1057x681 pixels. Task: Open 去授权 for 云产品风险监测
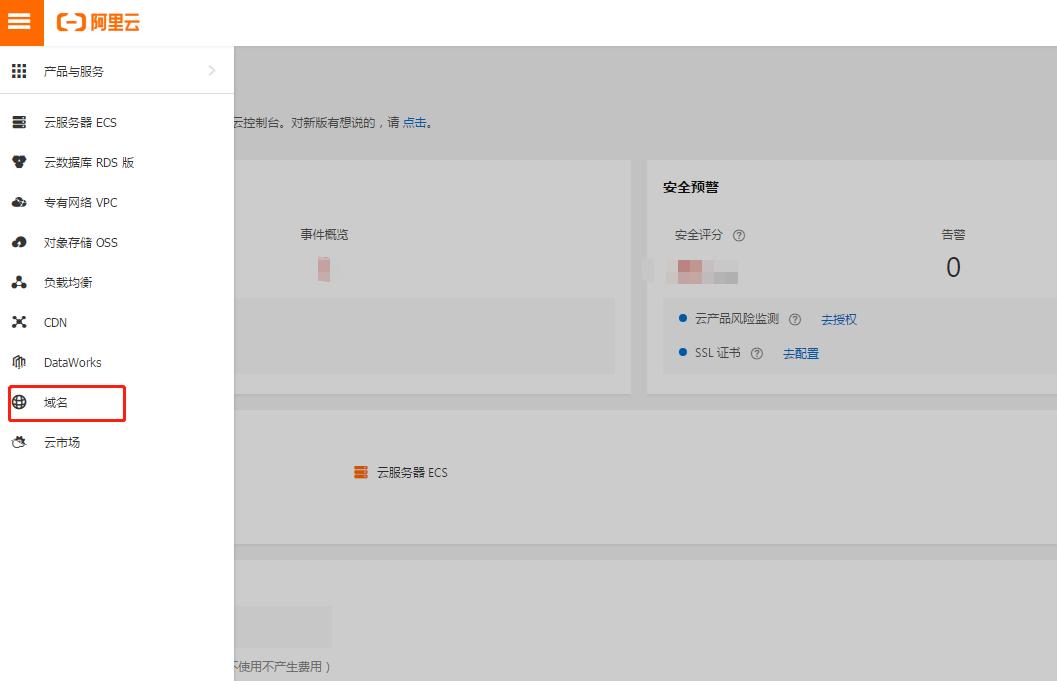[839, 319]
